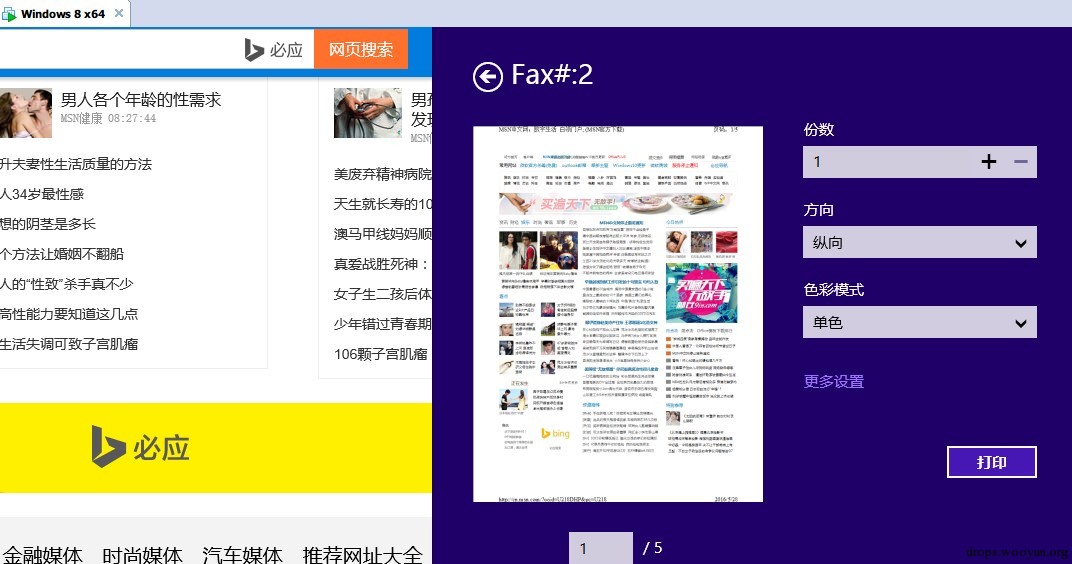The image size is (1072, 564).
Task: Open the 更多设置 more settings link
Action: tap(834, 381)
